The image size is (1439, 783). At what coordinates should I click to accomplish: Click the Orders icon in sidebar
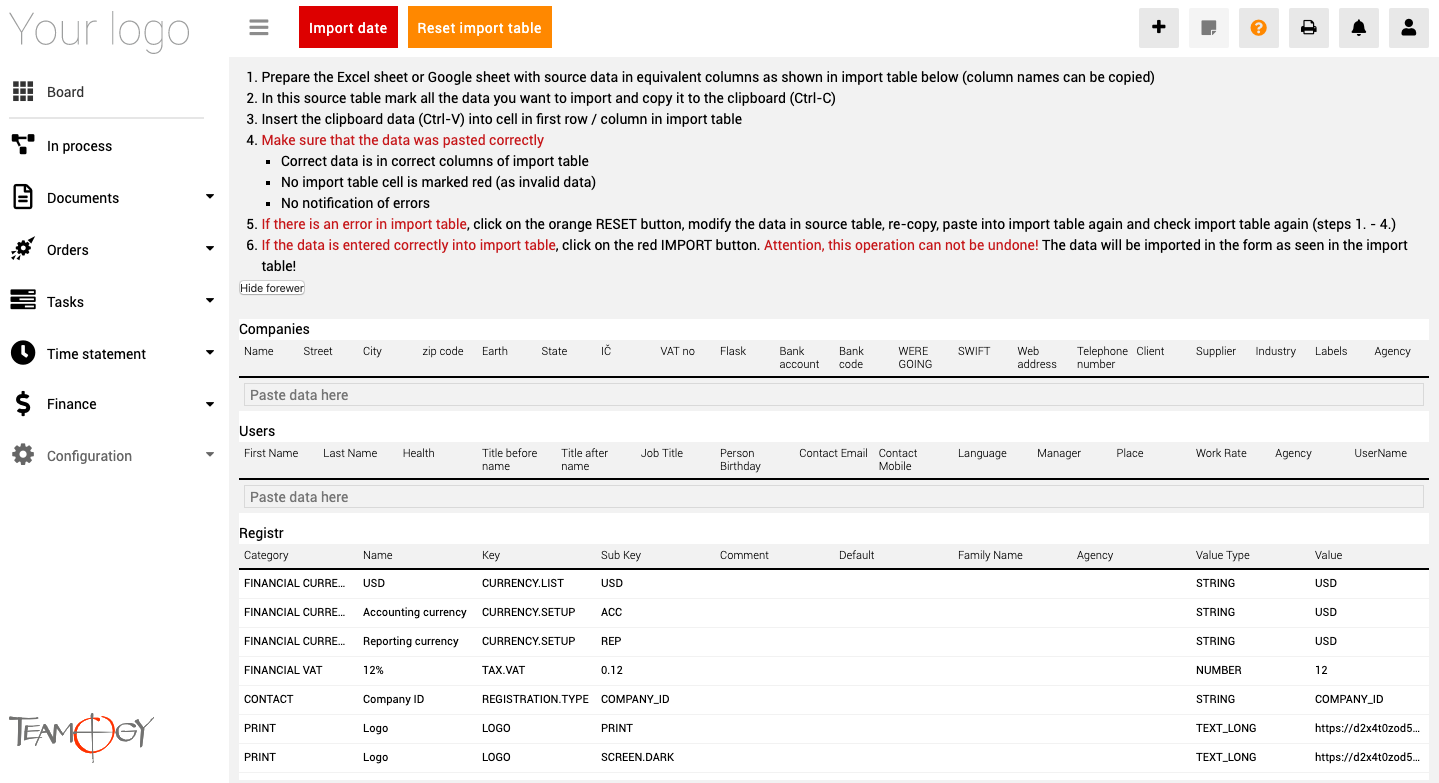(x=23, y=249)
